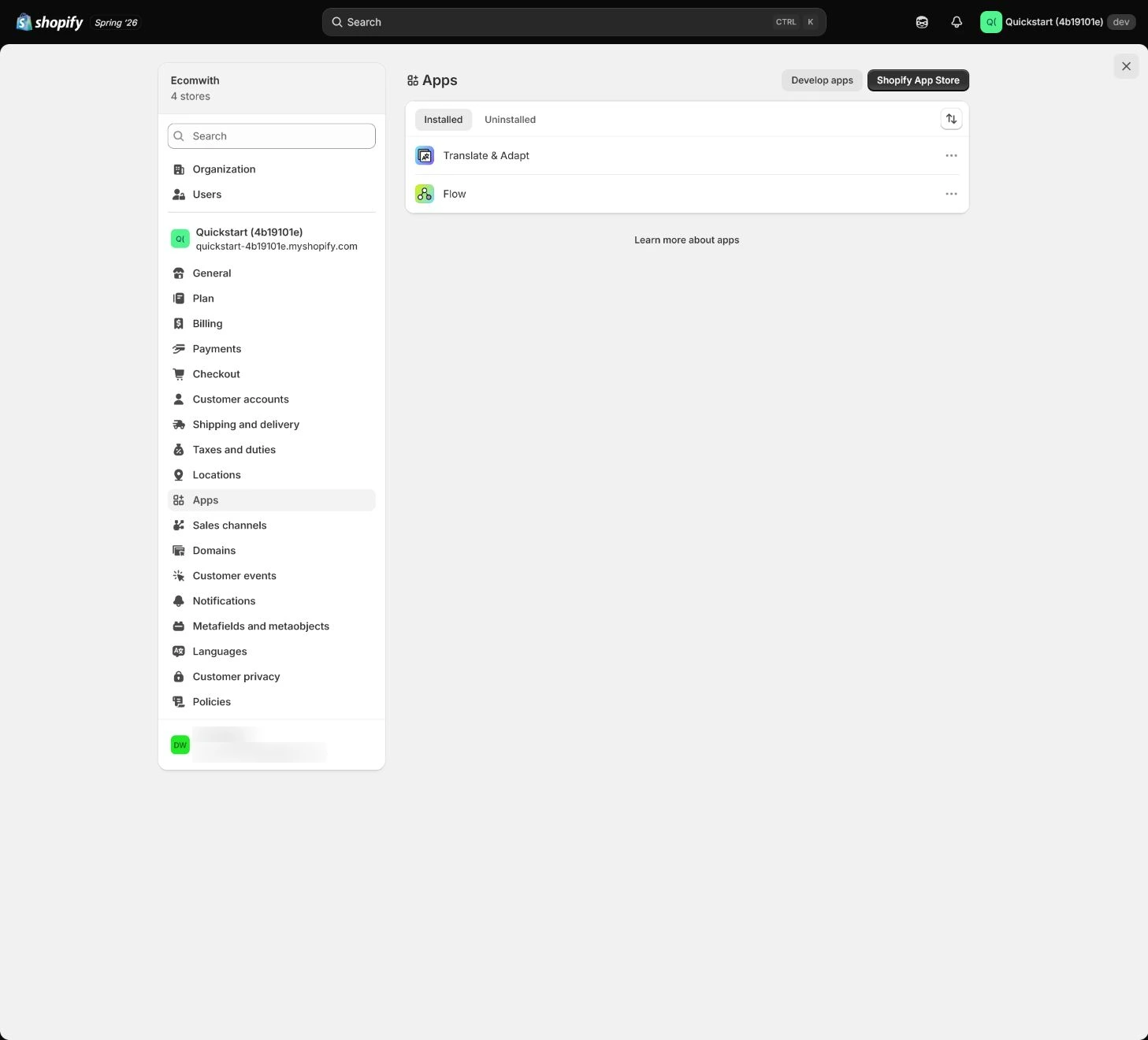Select the Customer accounts label
Viewport: 1148px width, 1040px height.
(240, 399)
